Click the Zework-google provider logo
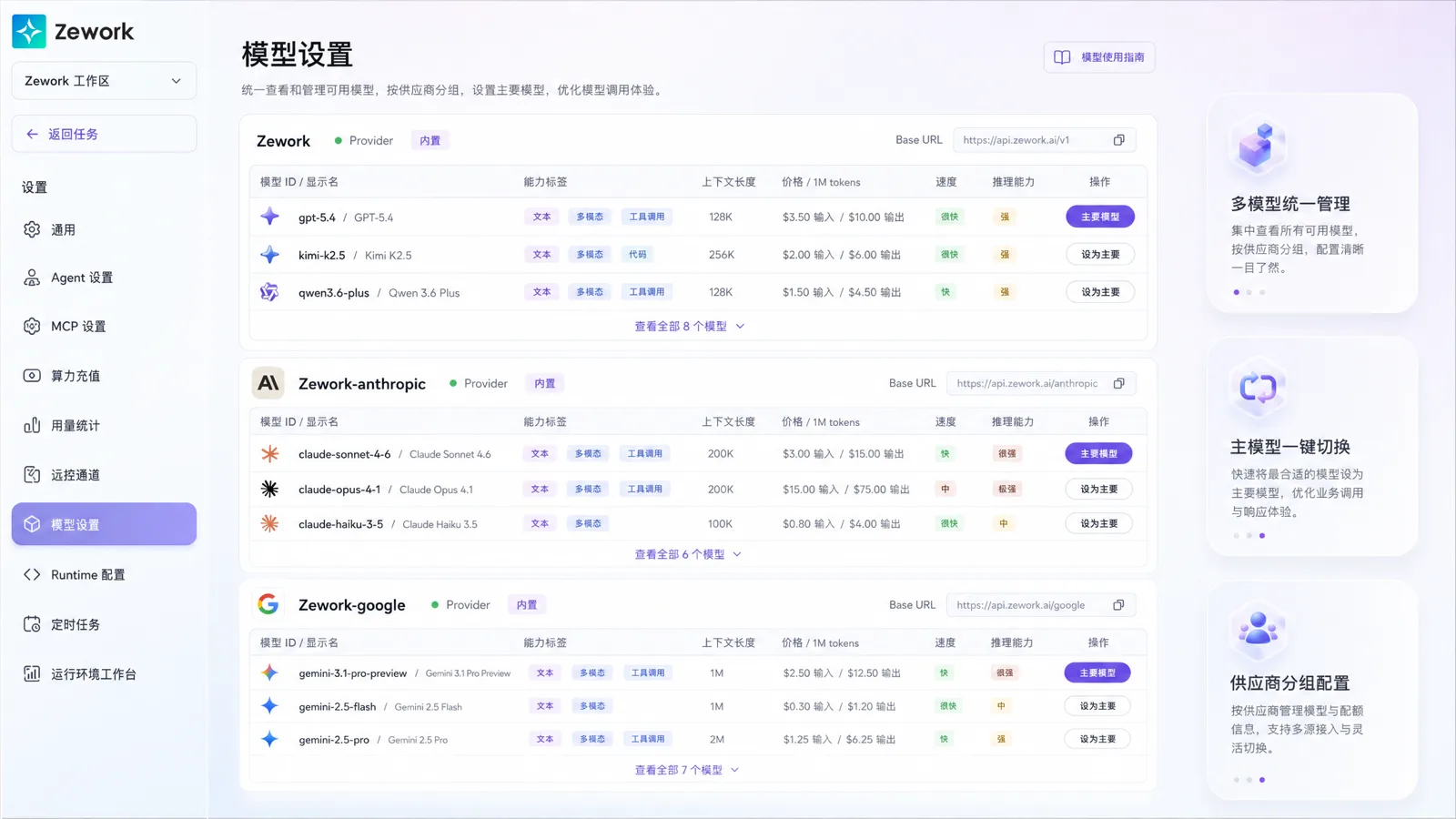The image size is (1456, 819). click(268, 604)
